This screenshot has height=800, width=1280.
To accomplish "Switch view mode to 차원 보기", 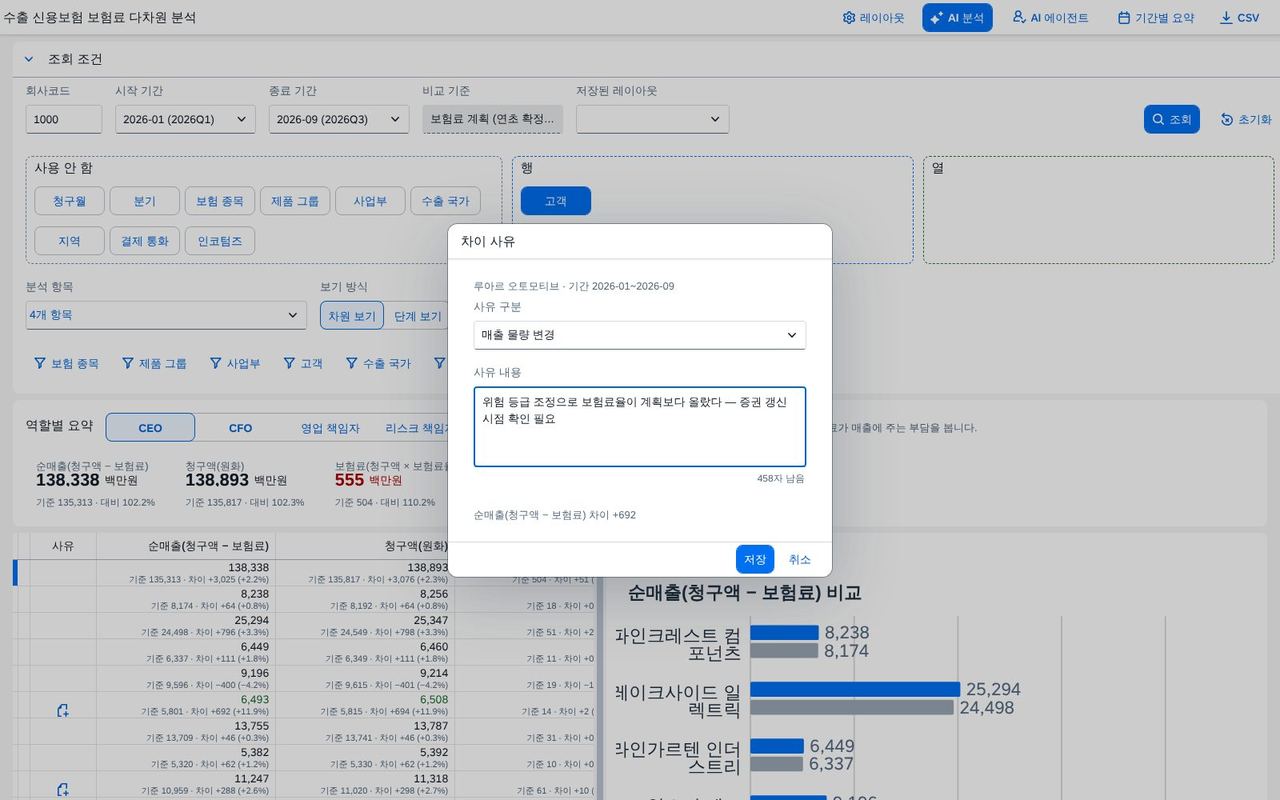I will [352, 316].
